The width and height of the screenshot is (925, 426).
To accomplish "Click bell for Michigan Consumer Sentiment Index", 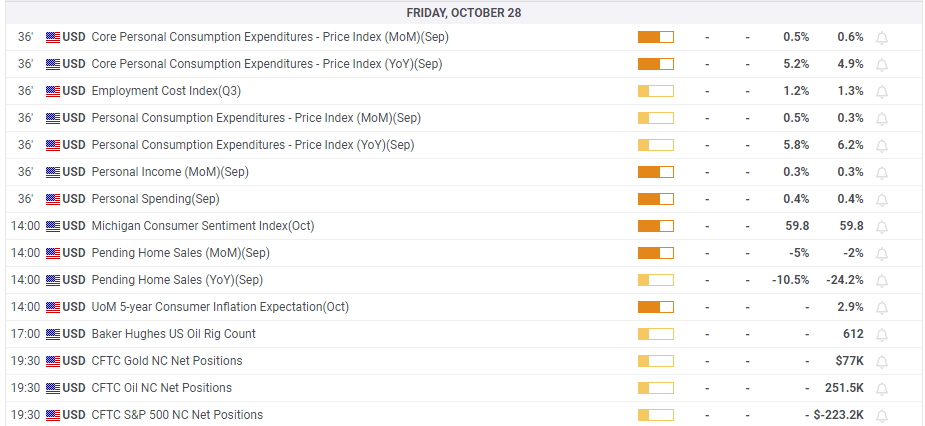I will 882,227.
